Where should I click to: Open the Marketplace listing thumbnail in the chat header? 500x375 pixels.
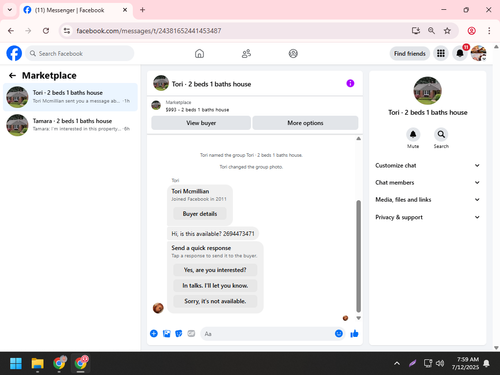[156, 105]
